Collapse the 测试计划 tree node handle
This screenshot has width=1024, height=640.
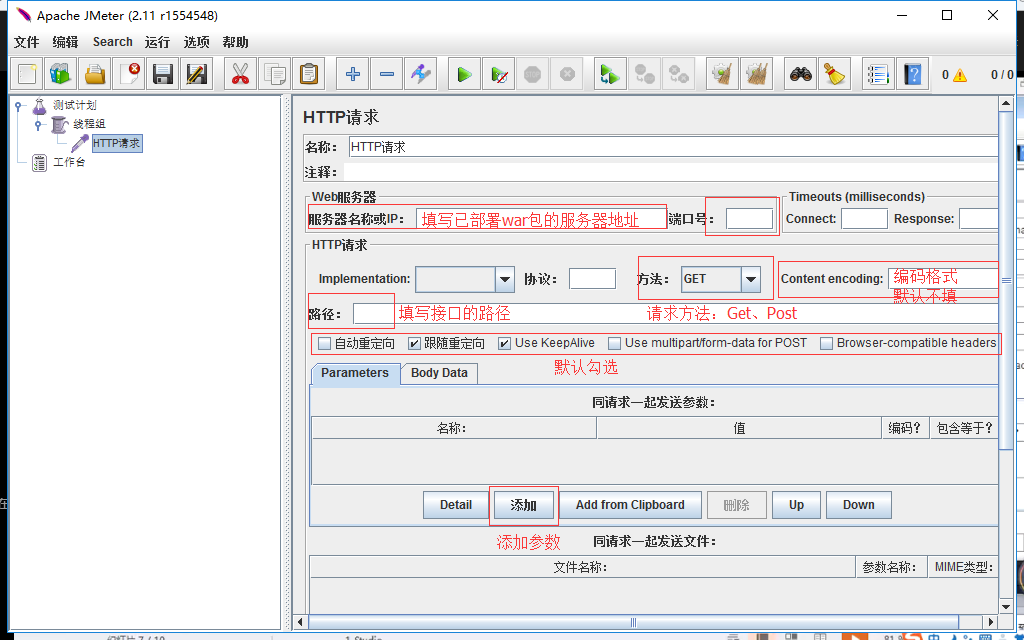pyautogui.click(x=18, y=106)
